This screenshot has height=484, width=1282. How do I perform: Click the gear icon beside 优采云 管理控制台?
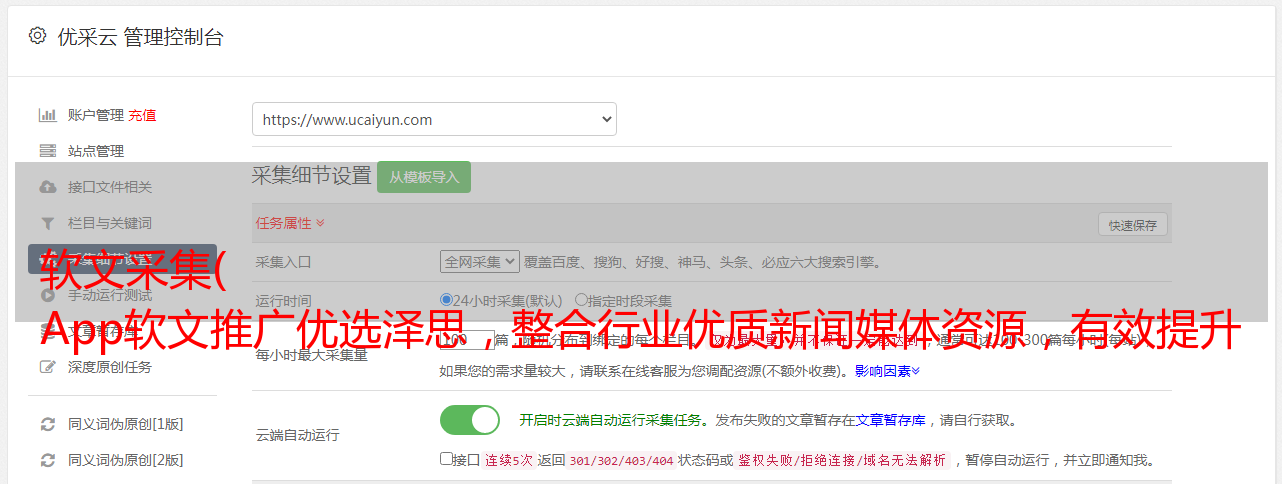point(37,36)
